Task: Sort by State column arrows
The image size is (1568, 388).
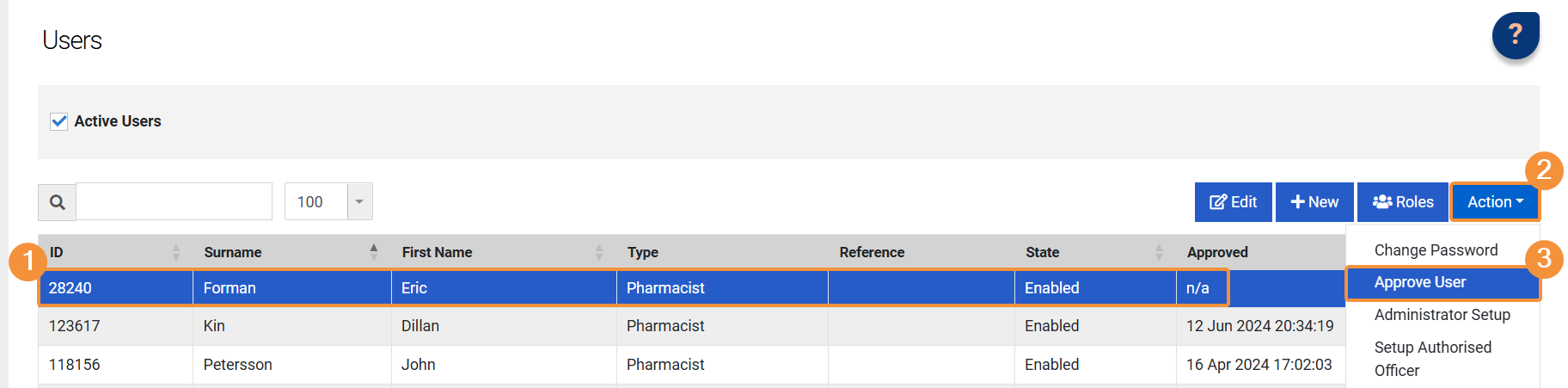Action: click(x=1159, y=252)
